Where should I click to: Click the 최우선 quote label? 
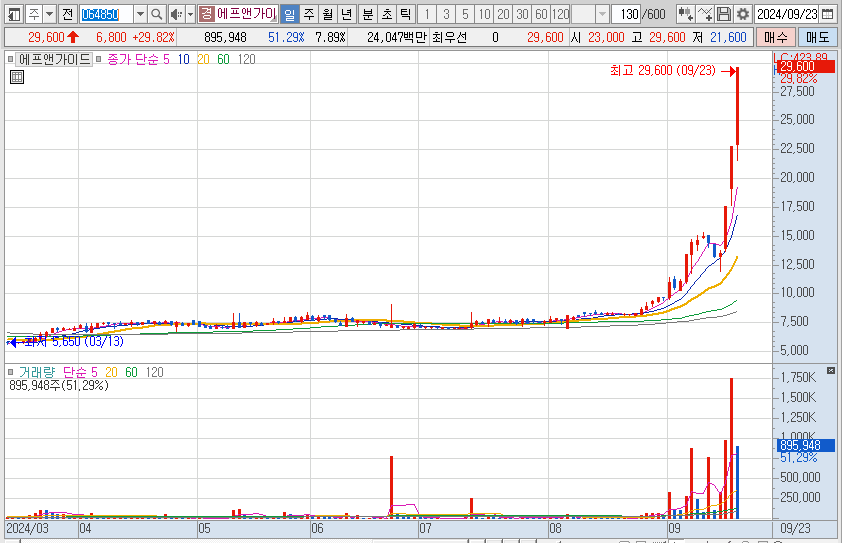point(449,37)
